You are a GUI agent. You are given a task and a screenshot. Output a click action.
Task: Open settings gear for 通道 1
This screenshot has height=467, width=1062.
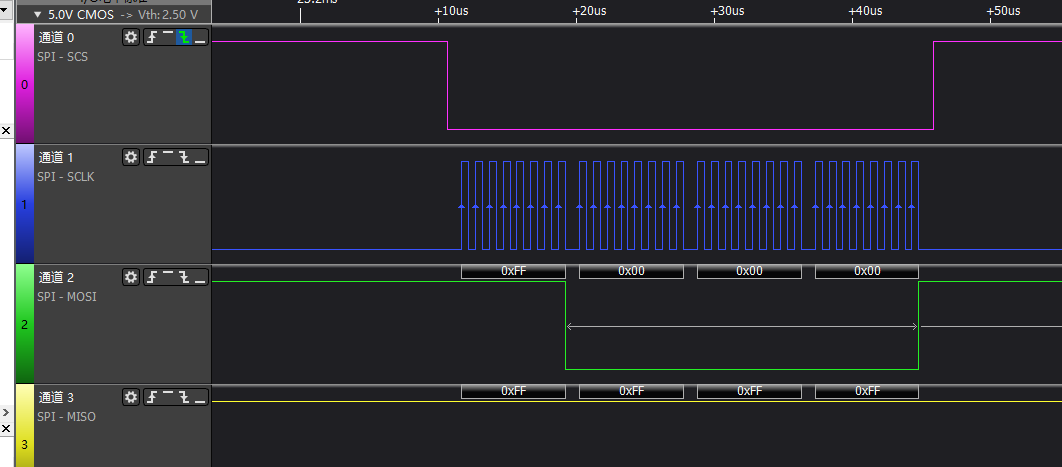(131, 157)
